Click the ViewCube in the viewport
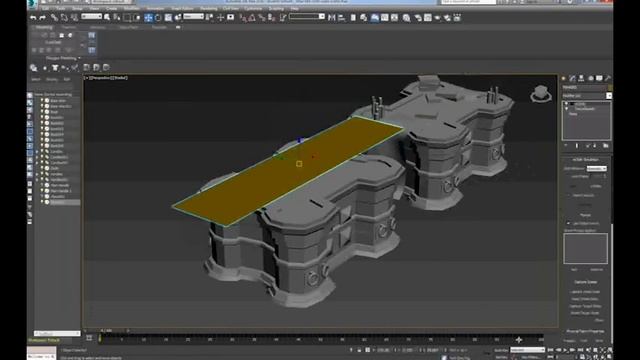 (541, 94)
